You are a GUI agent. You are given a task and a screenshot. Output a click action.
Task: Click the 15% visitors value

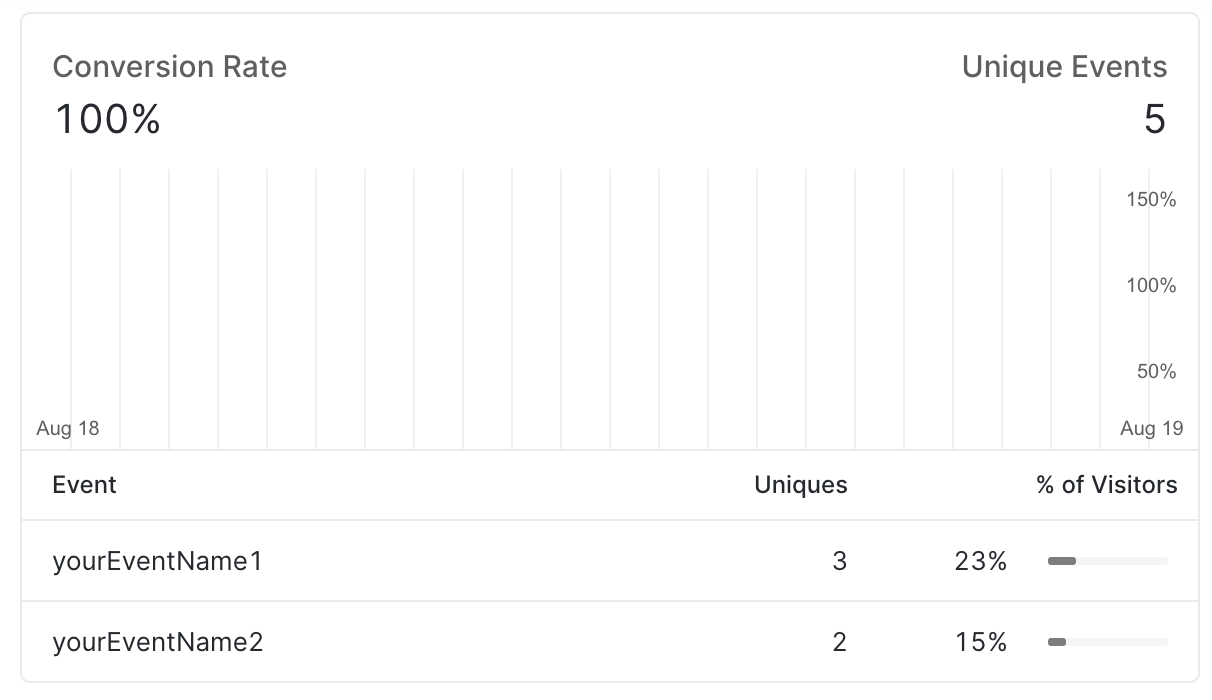click(980, 641)
